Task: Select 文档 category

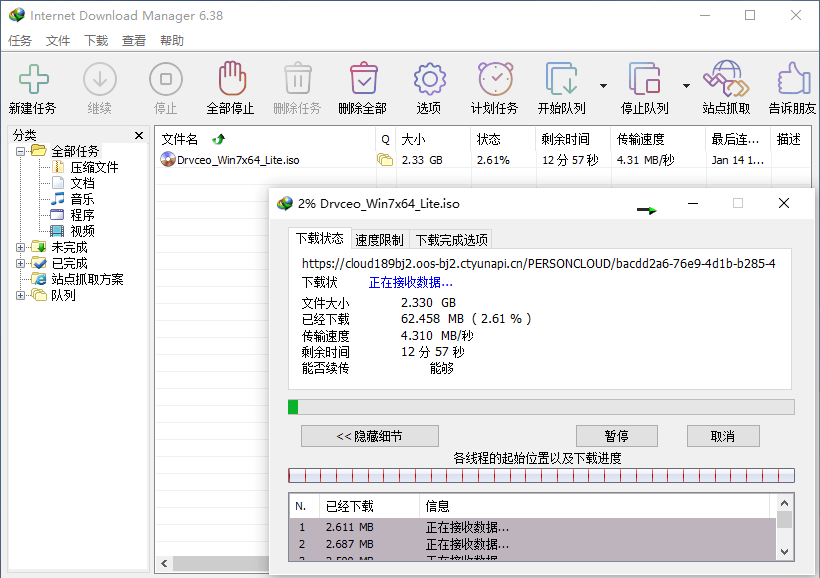Action: [82, 183]
